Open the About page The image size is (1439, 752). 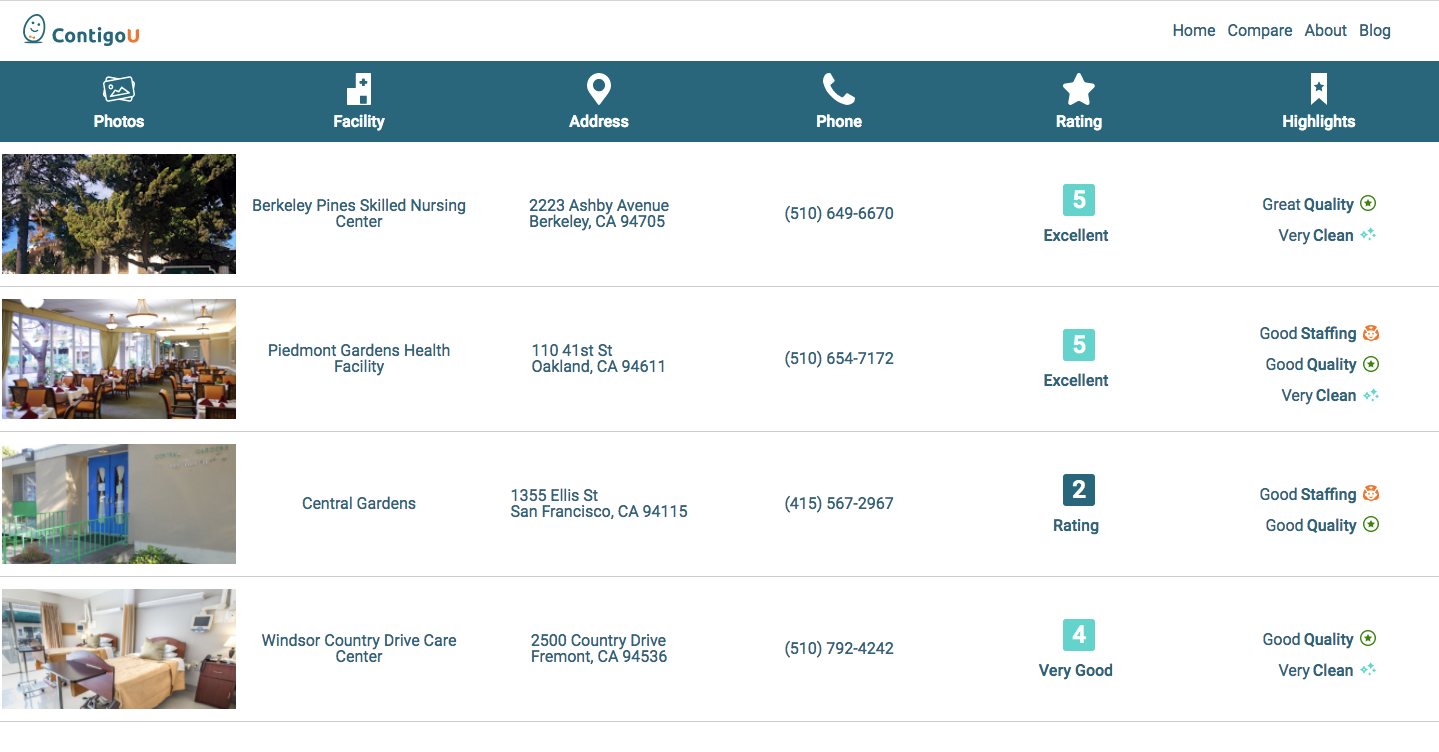(1326, 31)
